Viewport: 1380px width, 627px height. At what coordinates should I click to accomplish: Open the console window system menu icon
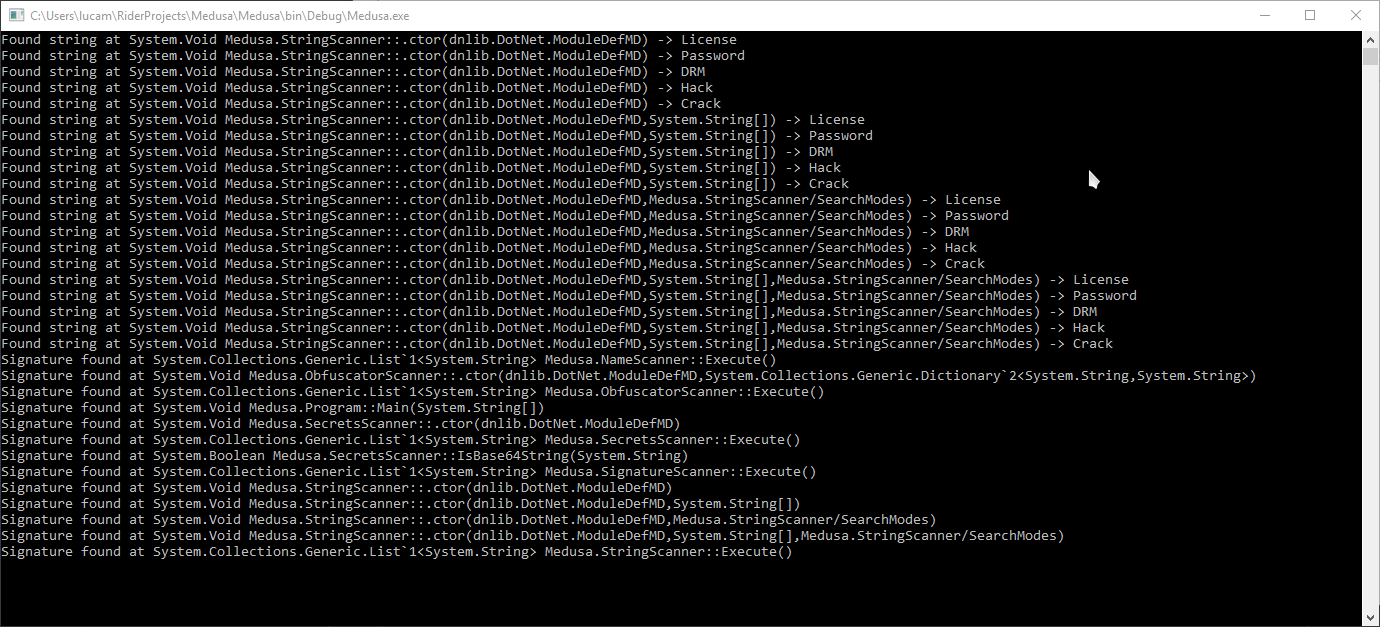(x=16, y=16)
